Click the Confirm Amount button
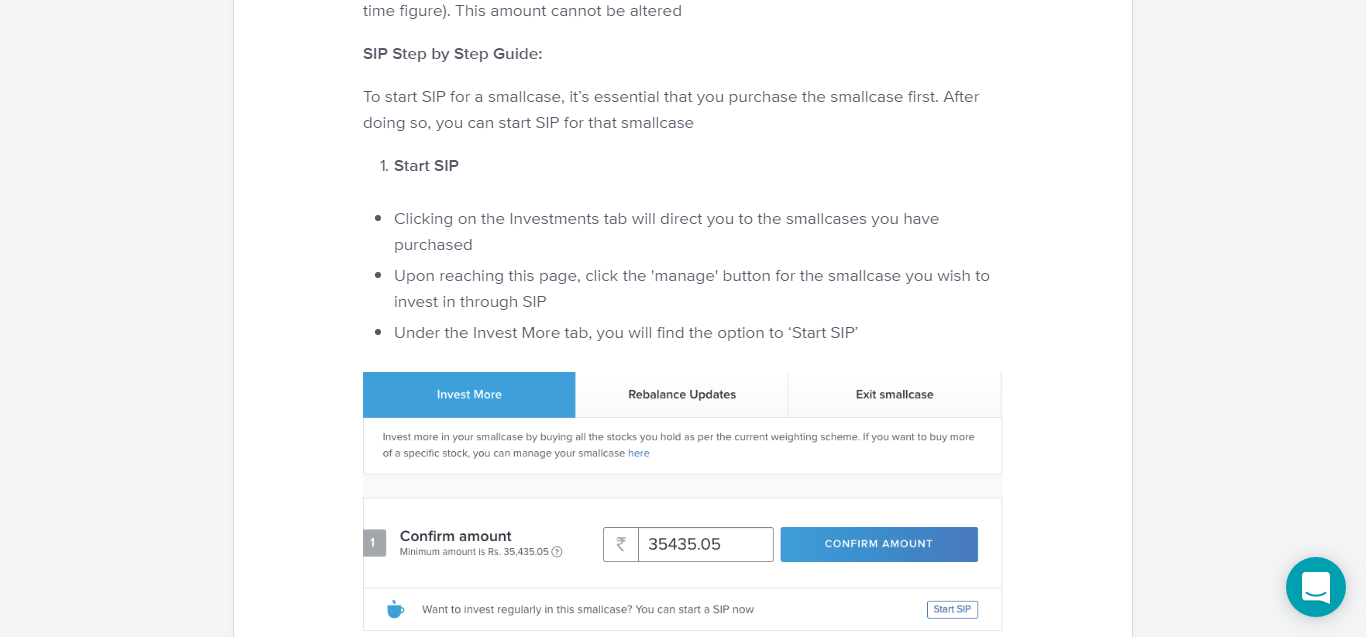Screen dimensions: 1366x637 pyautogui.click(x=879, y=544)
